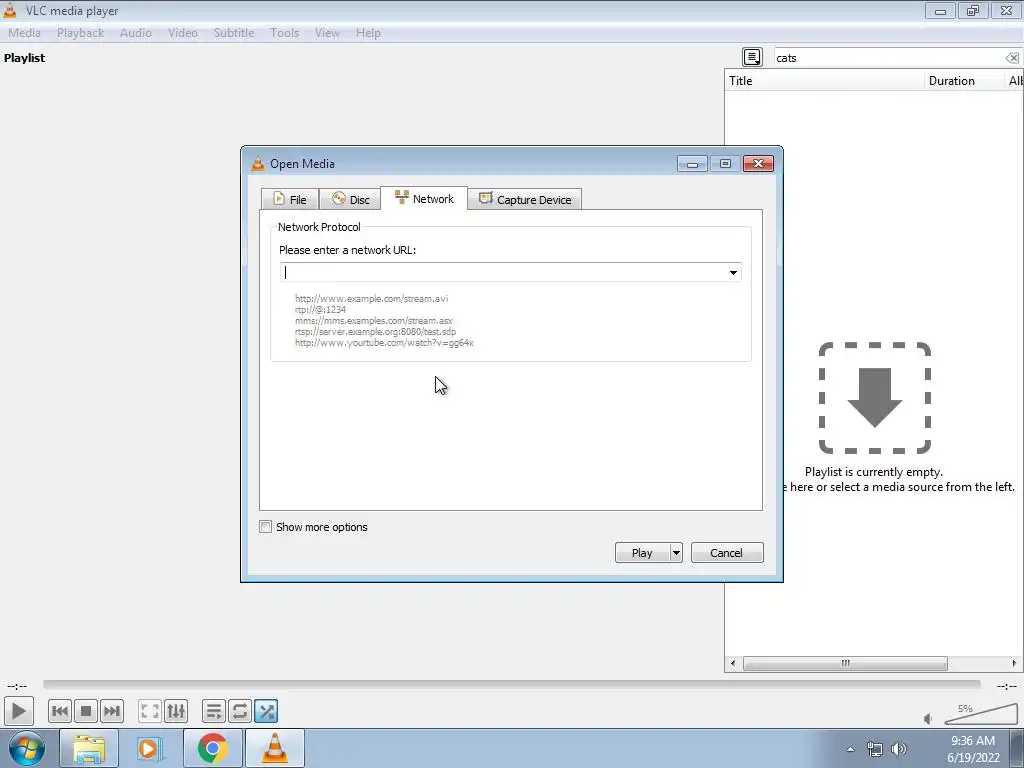Cancel the Open Media dialog
1024x768 pixels.
pos(727,553)
